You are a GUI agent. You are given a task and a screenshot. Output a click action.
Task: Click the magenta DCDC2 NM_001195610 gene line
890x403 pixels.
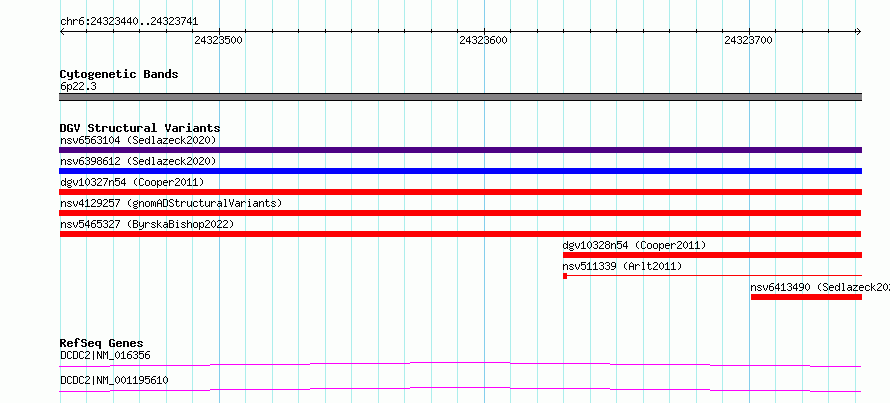click(x=460, y=389)
